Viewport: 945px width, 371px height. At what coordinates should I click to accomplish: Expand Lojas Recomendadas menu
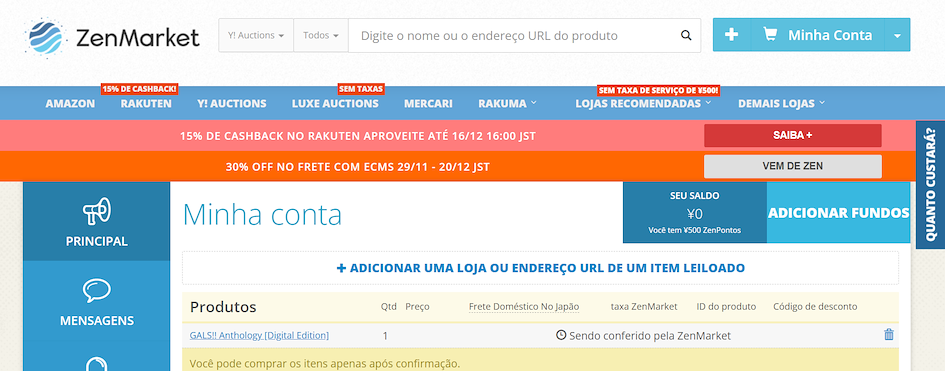643,104
